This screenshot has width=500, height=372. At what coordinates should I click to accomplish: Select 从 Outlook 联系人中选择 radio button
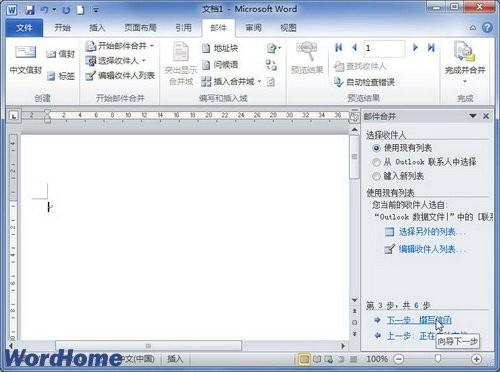(376, 162)
